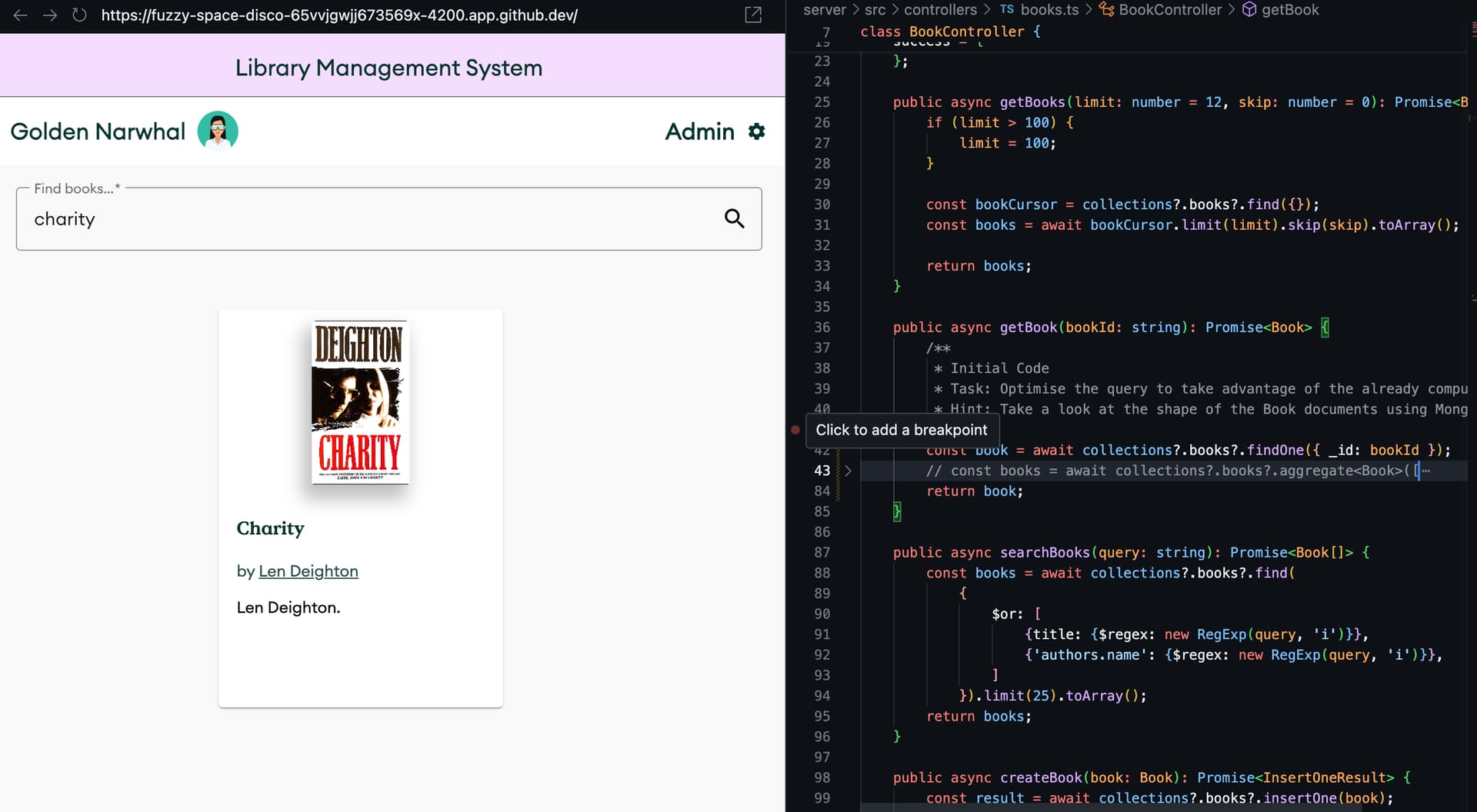Expand folded code at line 43
Image resolution: width=1477 pixels, height=812 pixels.
pyautogui.click(x=848, y=471)
